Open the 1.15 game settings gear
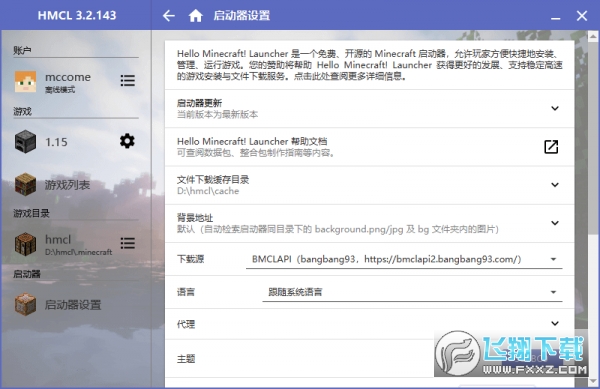The height and width of the screenshot is (389, 600). point(127,141)
